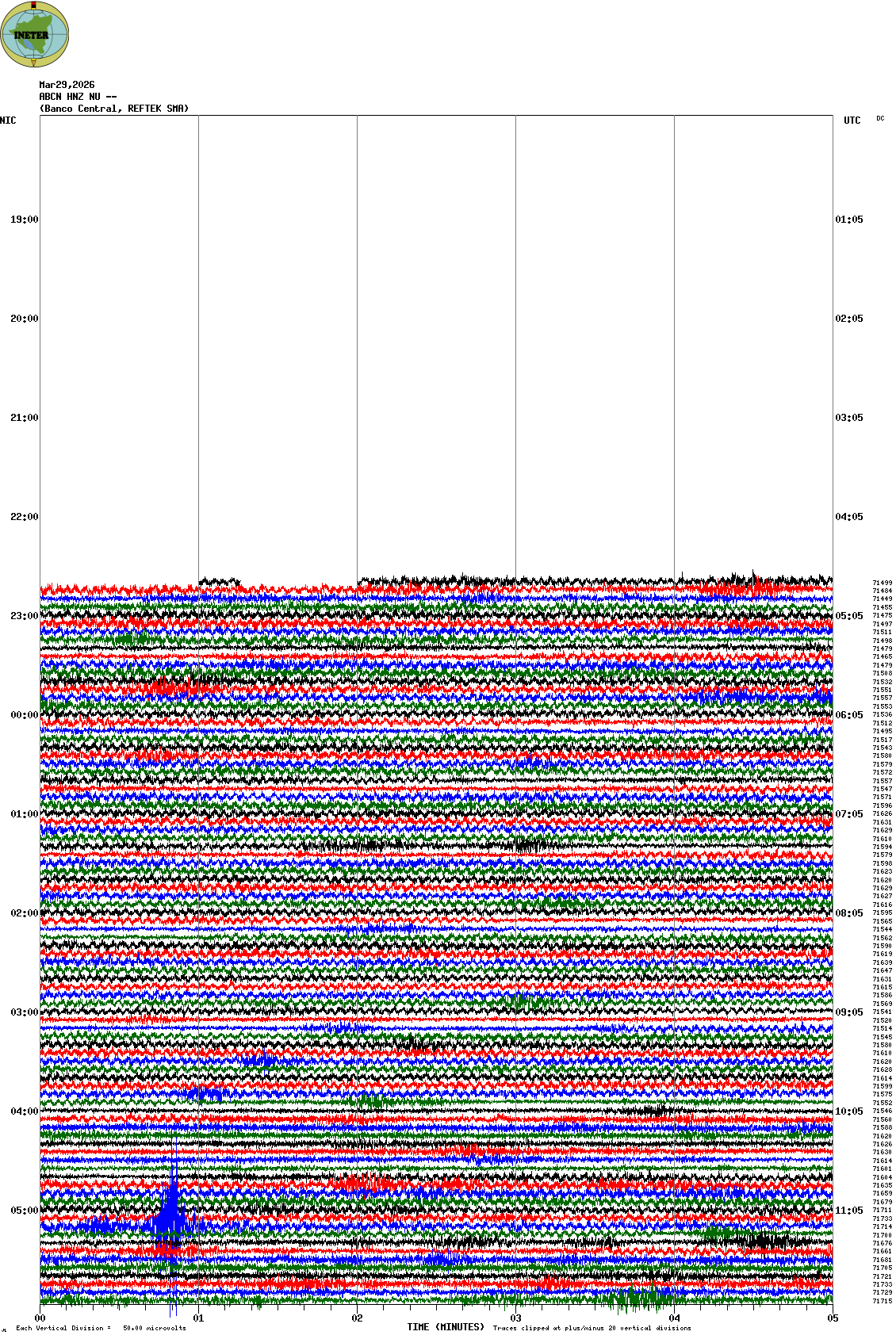Click the small DC label
Image resolution: width=896 pixels, height=1339 pixels.
click(x=880, y=119)
